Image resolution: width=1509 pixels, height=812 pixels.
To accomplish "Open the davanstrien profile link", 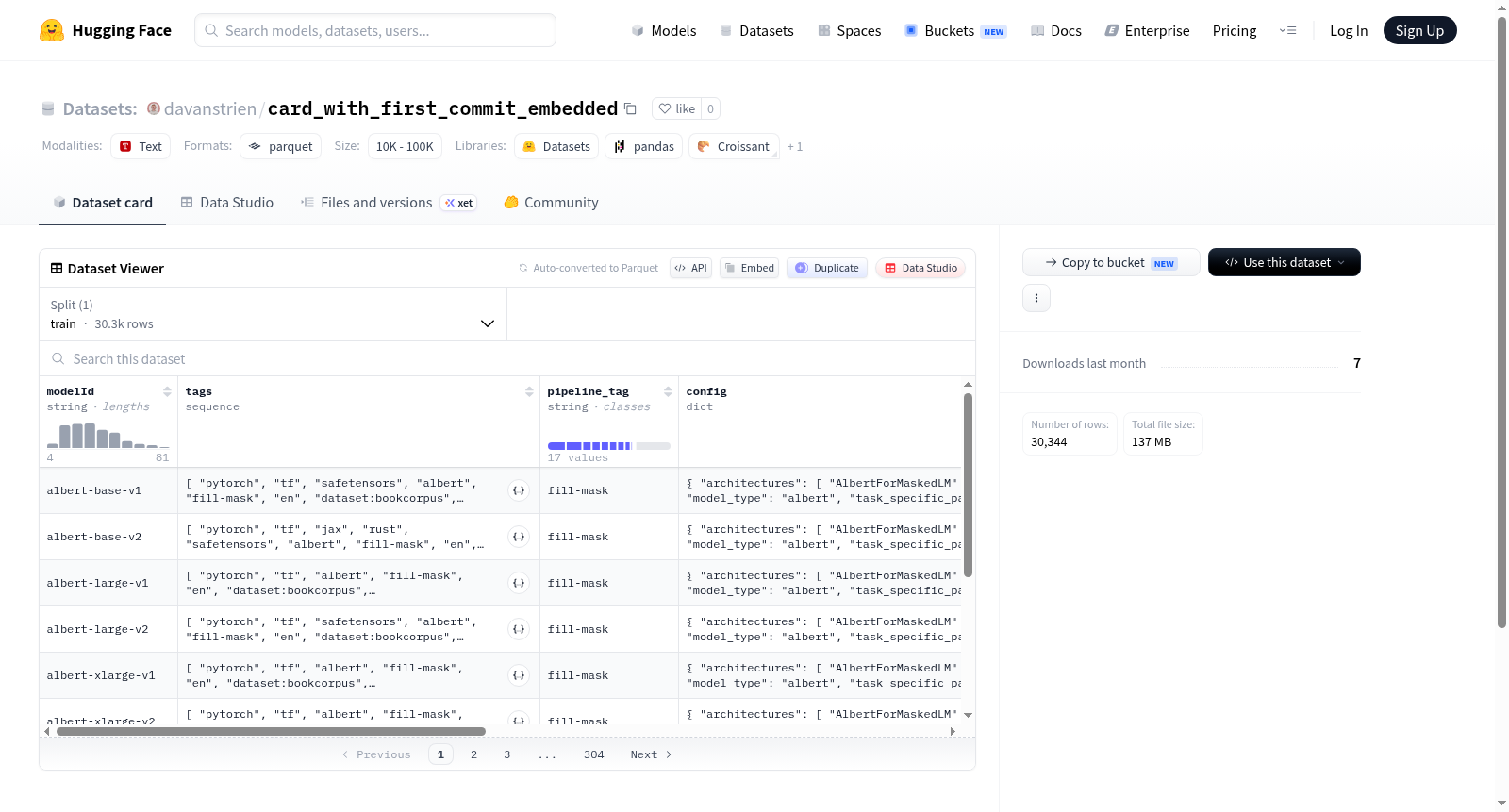I will pos(210,108).
